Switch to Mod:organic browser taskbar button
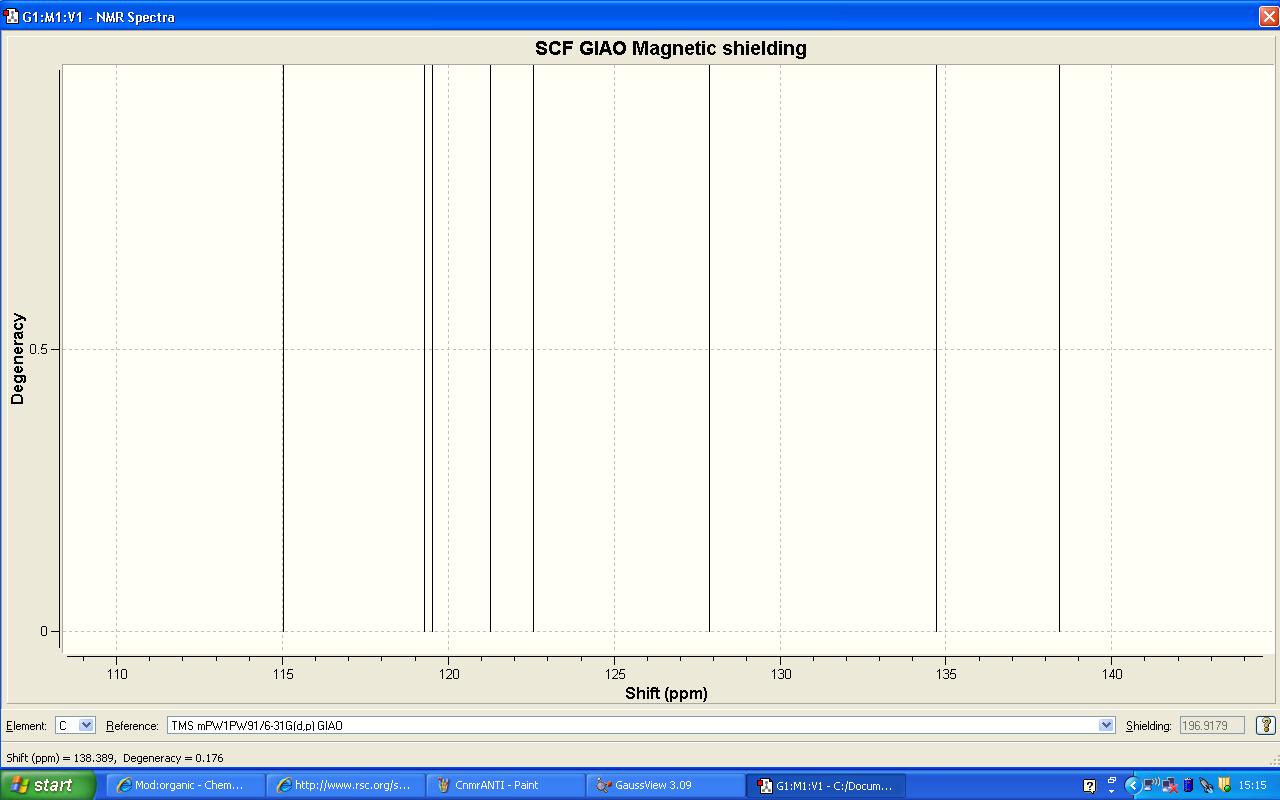This screenshot has width=1280, height=800. coord(186,785)
